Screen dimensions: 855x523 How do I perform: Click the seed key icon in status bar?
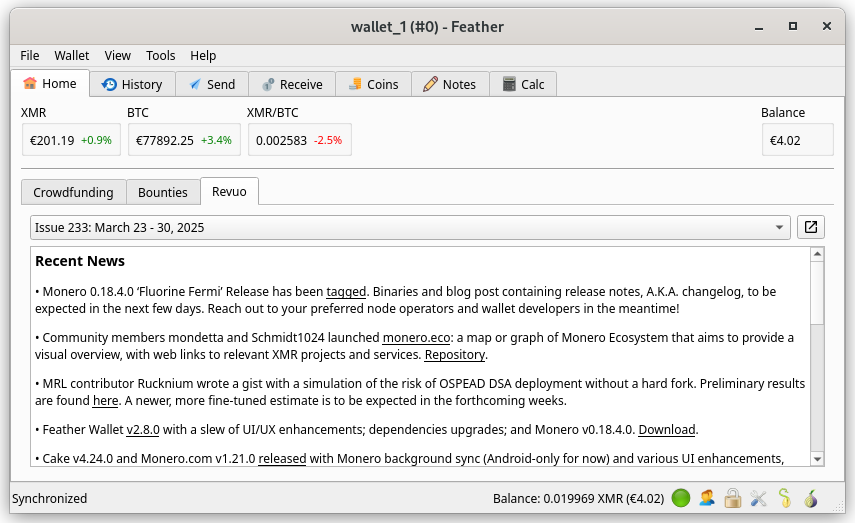pos(785,498)
